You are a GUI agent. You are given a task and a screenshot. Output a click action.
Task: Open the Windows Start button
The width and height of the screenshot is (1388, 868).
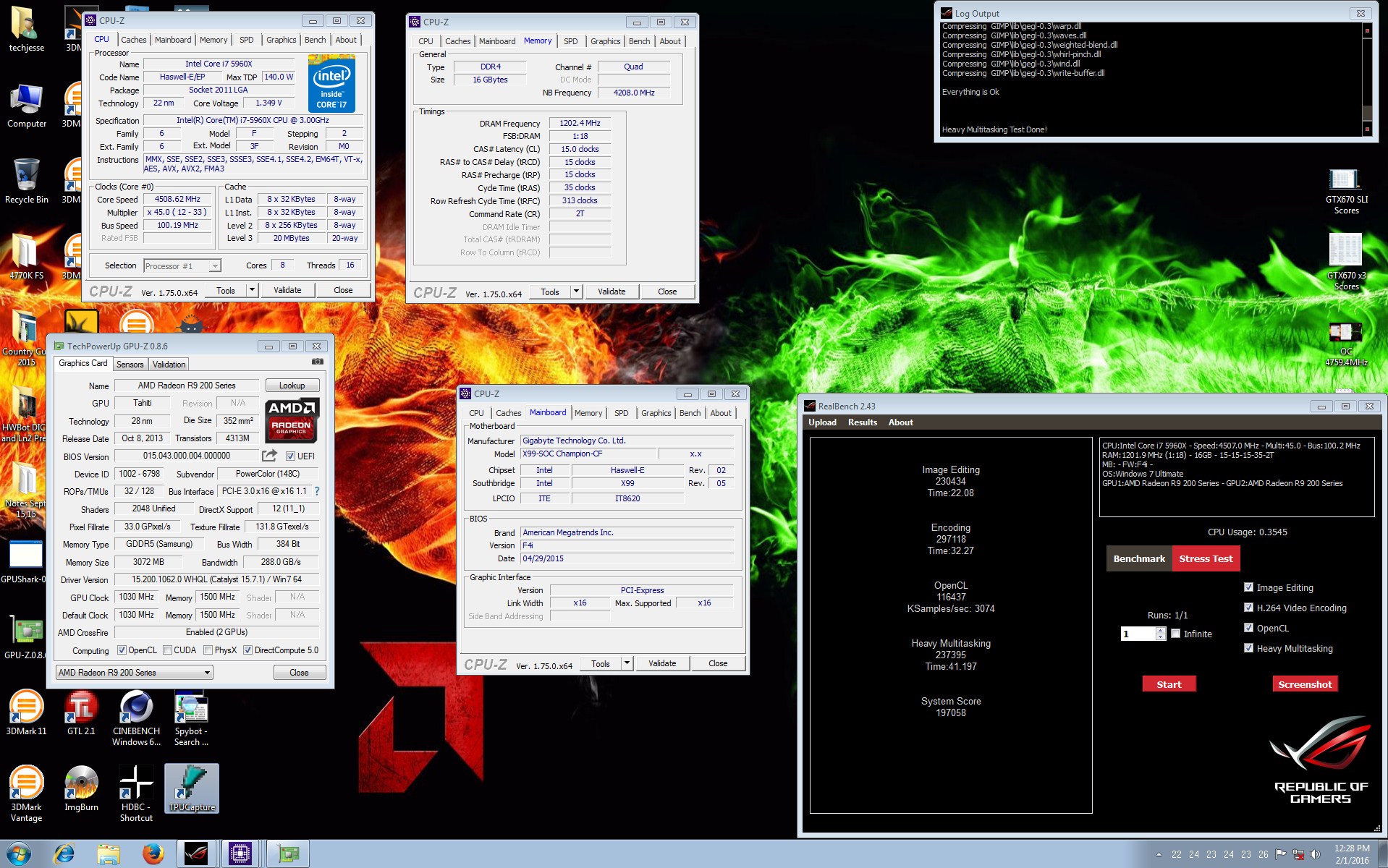(18, 854)
